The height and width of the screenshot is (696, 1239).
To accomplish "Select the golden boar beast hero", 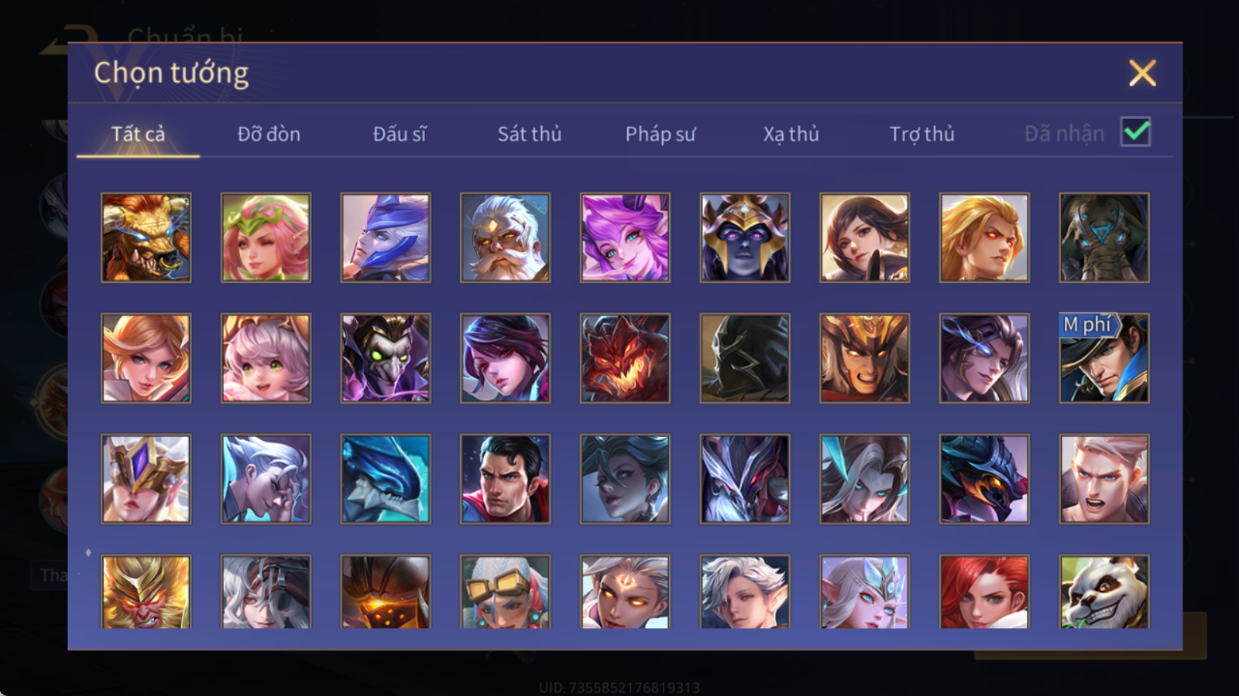I will pyautogui.click(x=146, y=238).
